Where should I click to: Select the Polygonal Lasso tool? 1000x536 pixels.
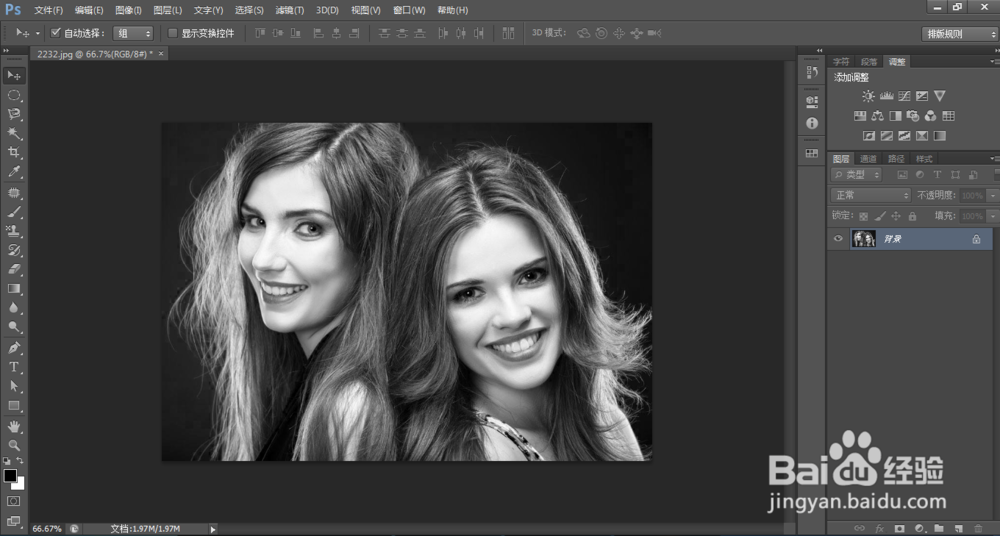pyautogui.click(x=13, y=114)
